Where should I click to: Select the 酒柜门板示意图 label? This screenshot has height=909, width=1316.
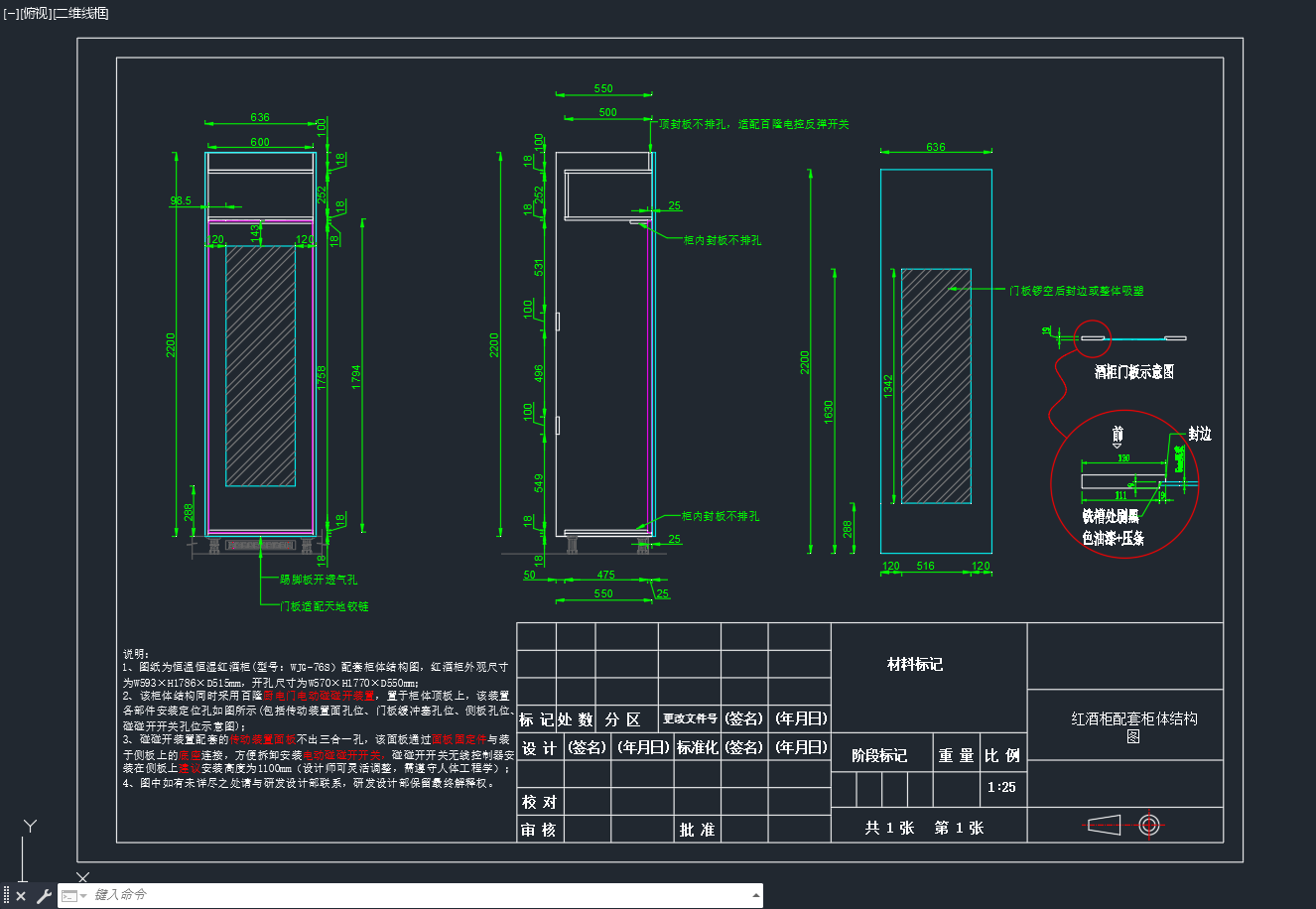[1134, 372]
